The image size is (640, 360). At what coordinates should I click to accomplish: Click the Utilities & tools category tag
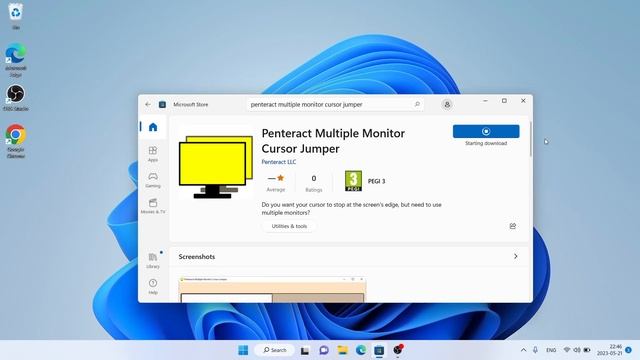(x=289, y=226)
